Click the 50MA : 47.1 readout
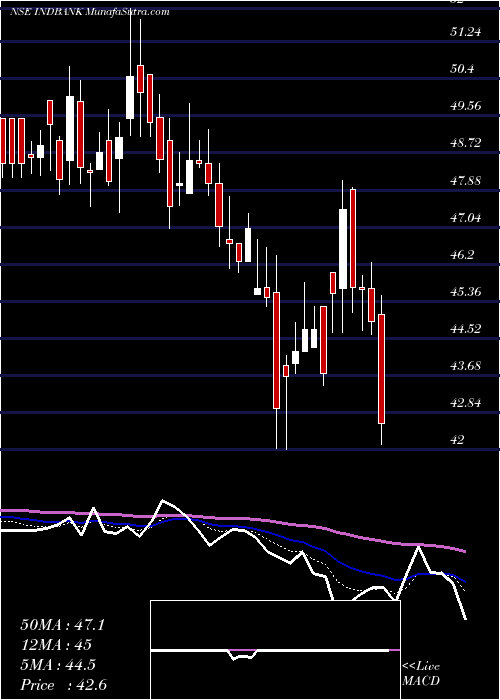 tap(62, 625)
